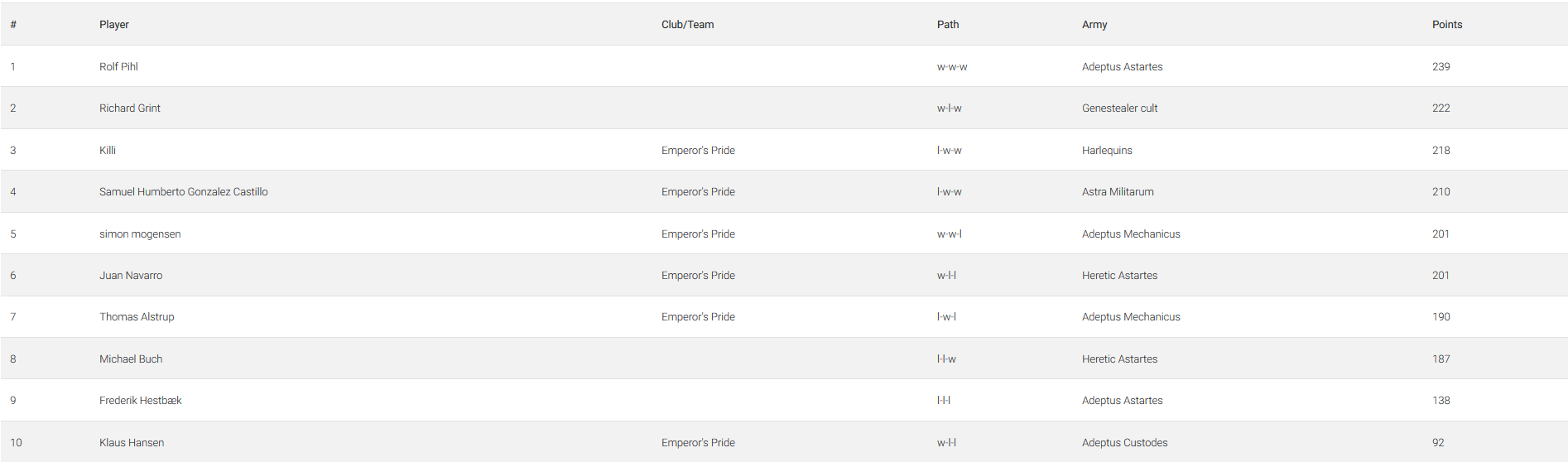Click simon mogensen's name

pyautogui.click(x=140, y=234)
